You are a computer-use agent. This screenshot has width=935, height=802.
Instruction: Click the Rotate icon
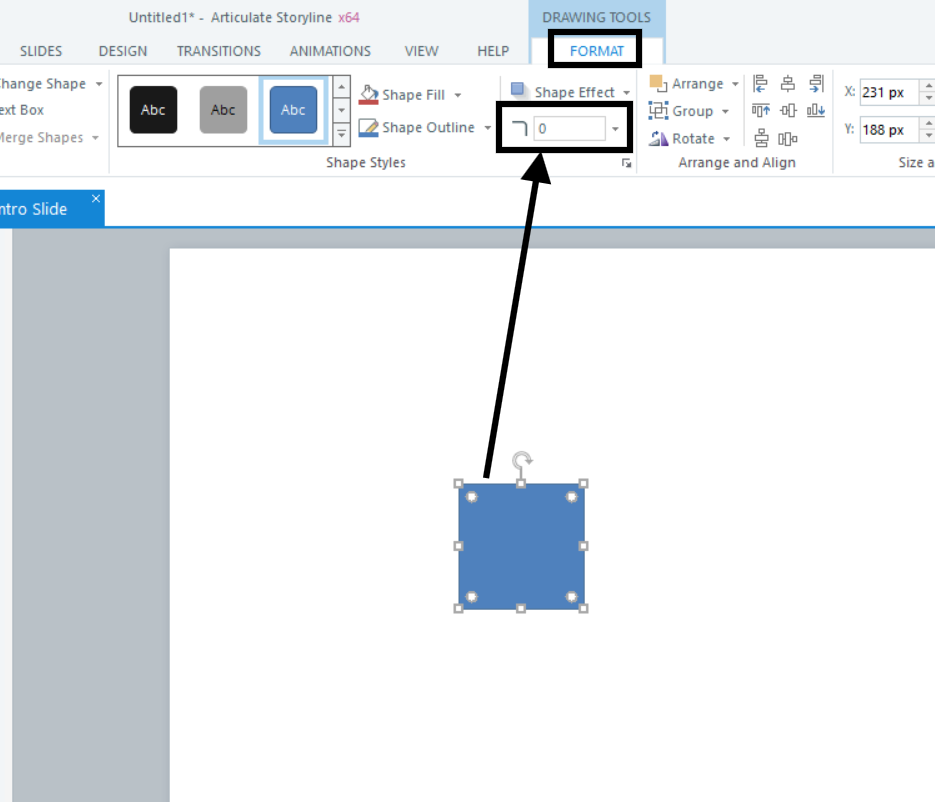point(658,138)
